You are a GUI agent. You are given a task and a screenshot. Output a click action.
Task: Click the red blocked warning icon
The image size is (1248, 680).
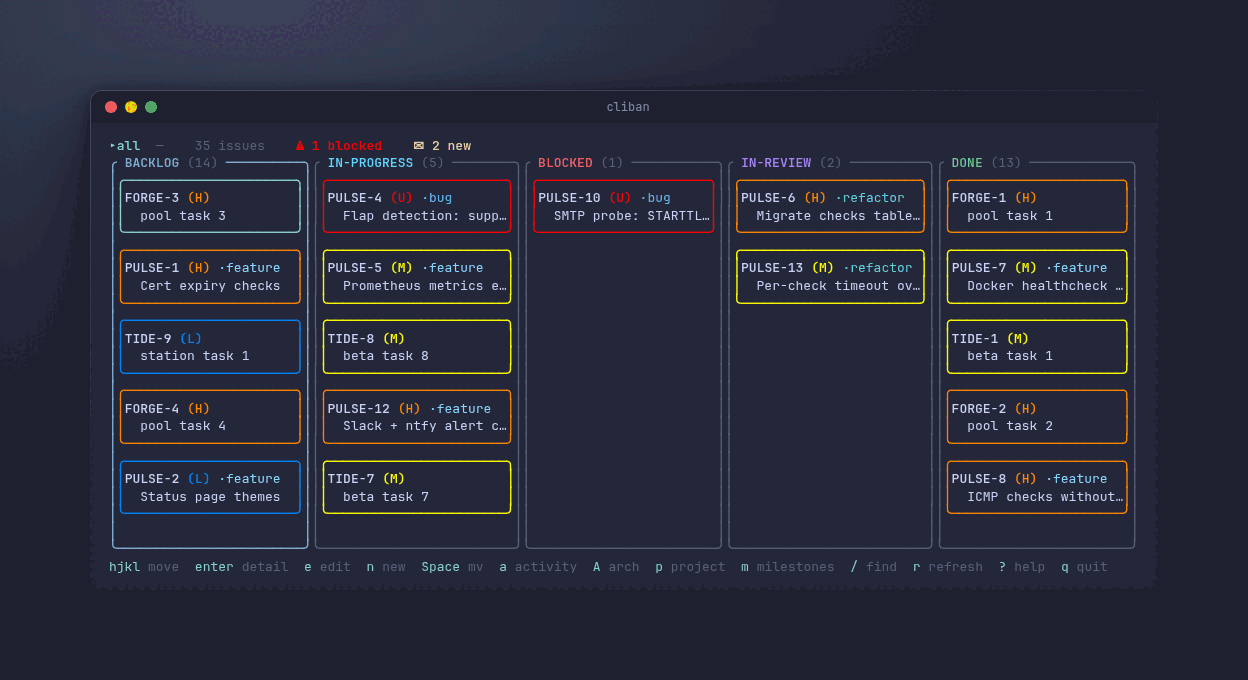(300, 146)
